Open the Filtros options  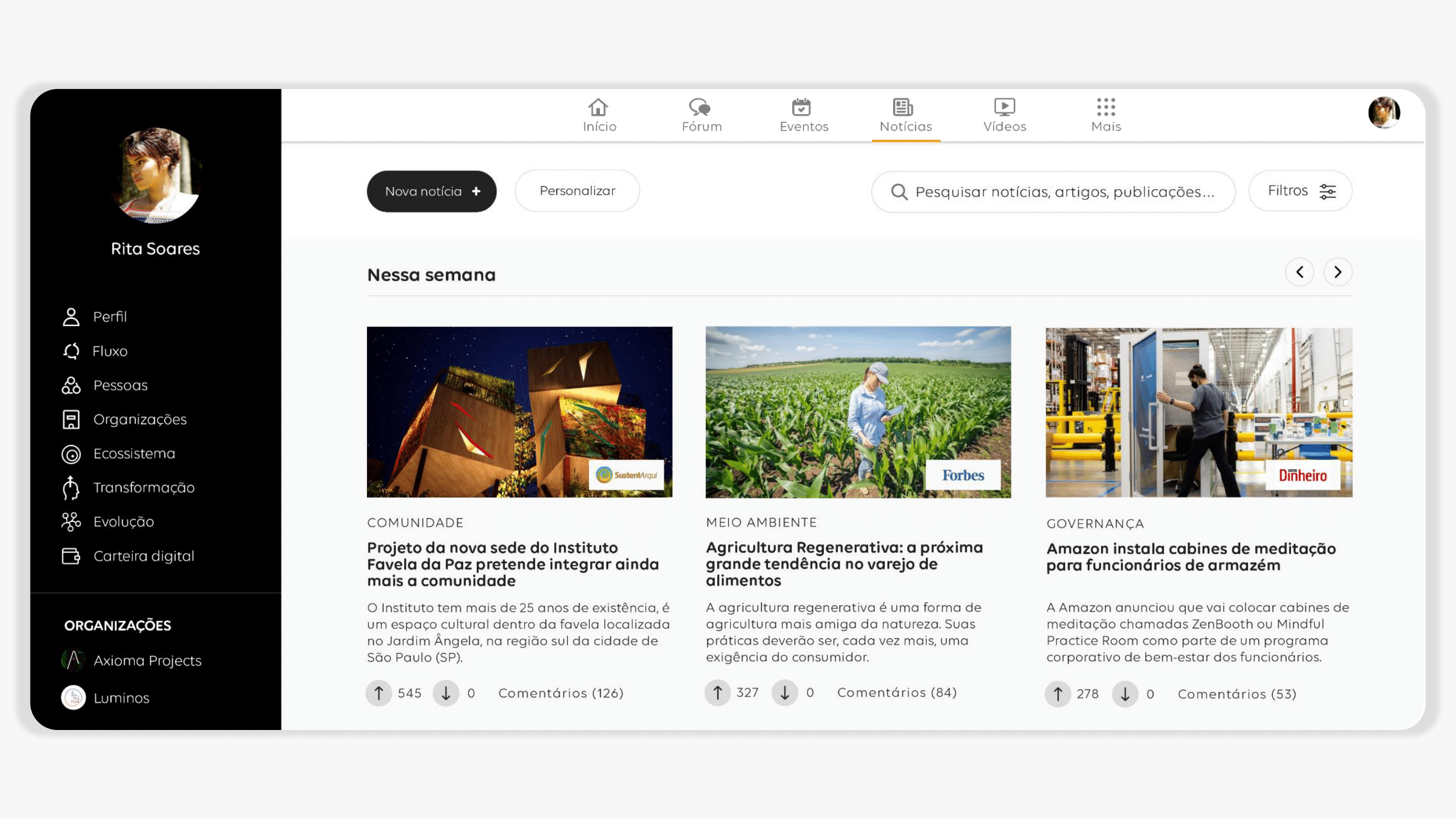1300,191
